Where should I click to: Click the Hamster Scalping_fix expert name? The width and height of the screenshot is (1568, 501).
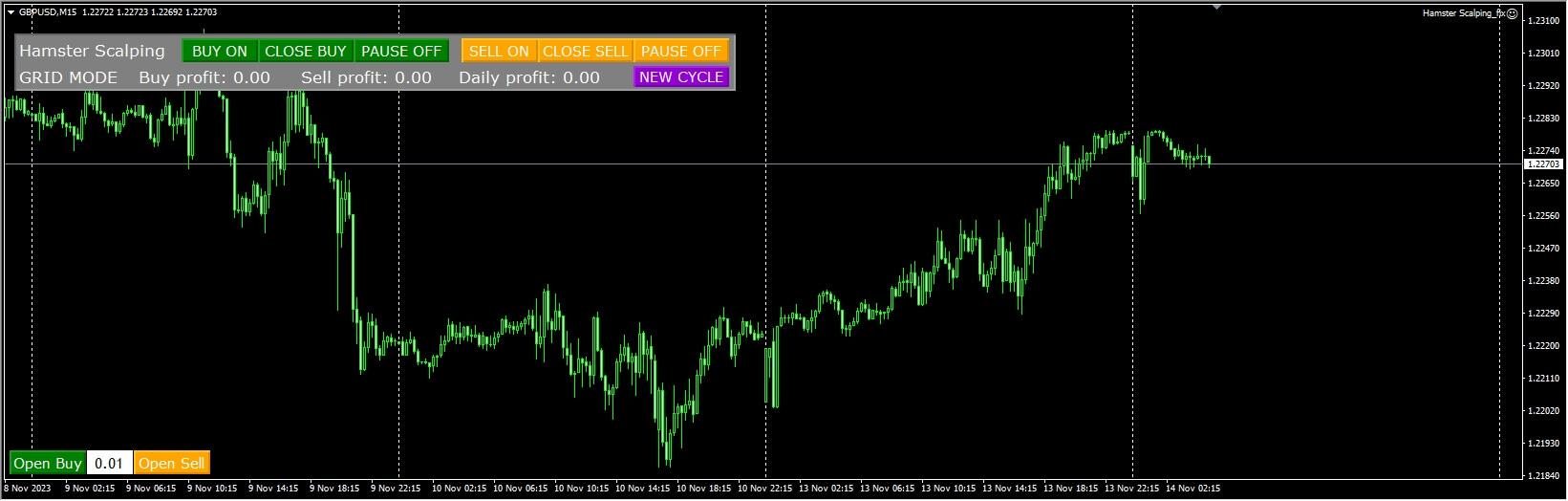[1464, 13]
